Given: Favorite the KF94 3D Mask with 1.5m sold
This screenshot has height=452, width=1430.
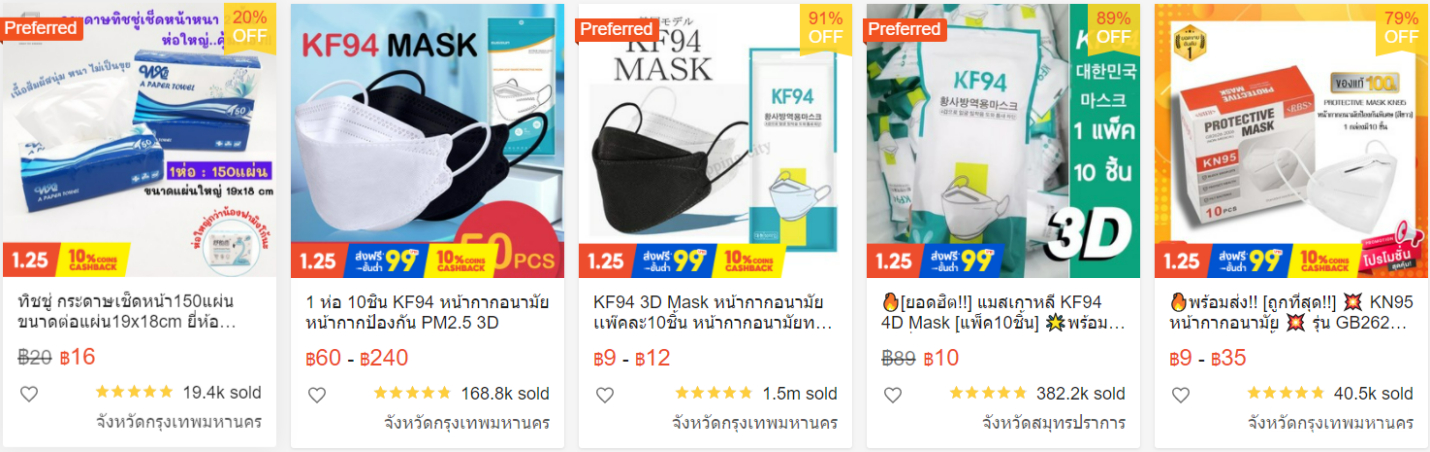Looking at the screenshot, I should 605,394.
